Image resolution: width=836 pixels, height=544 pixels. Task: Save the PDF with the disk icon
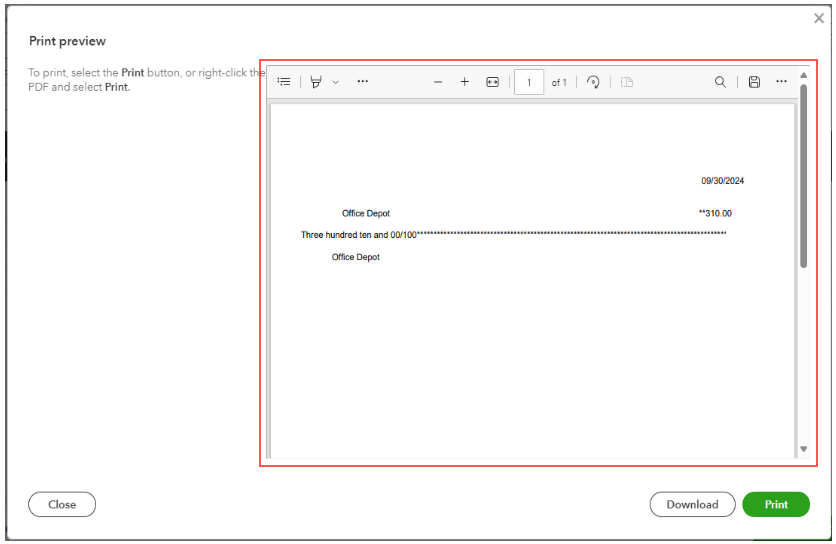pyautogui.click(x=754, y=82)
